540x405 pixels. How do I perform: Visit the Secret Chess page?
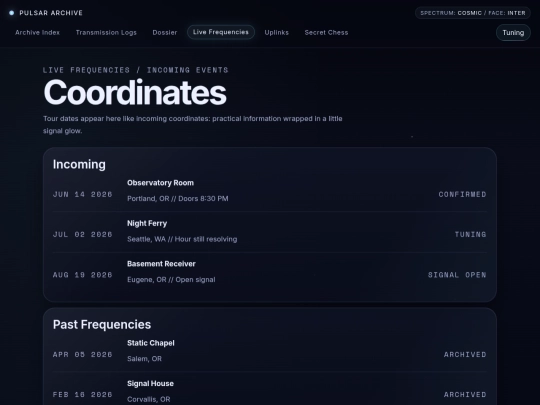point(326,32)
